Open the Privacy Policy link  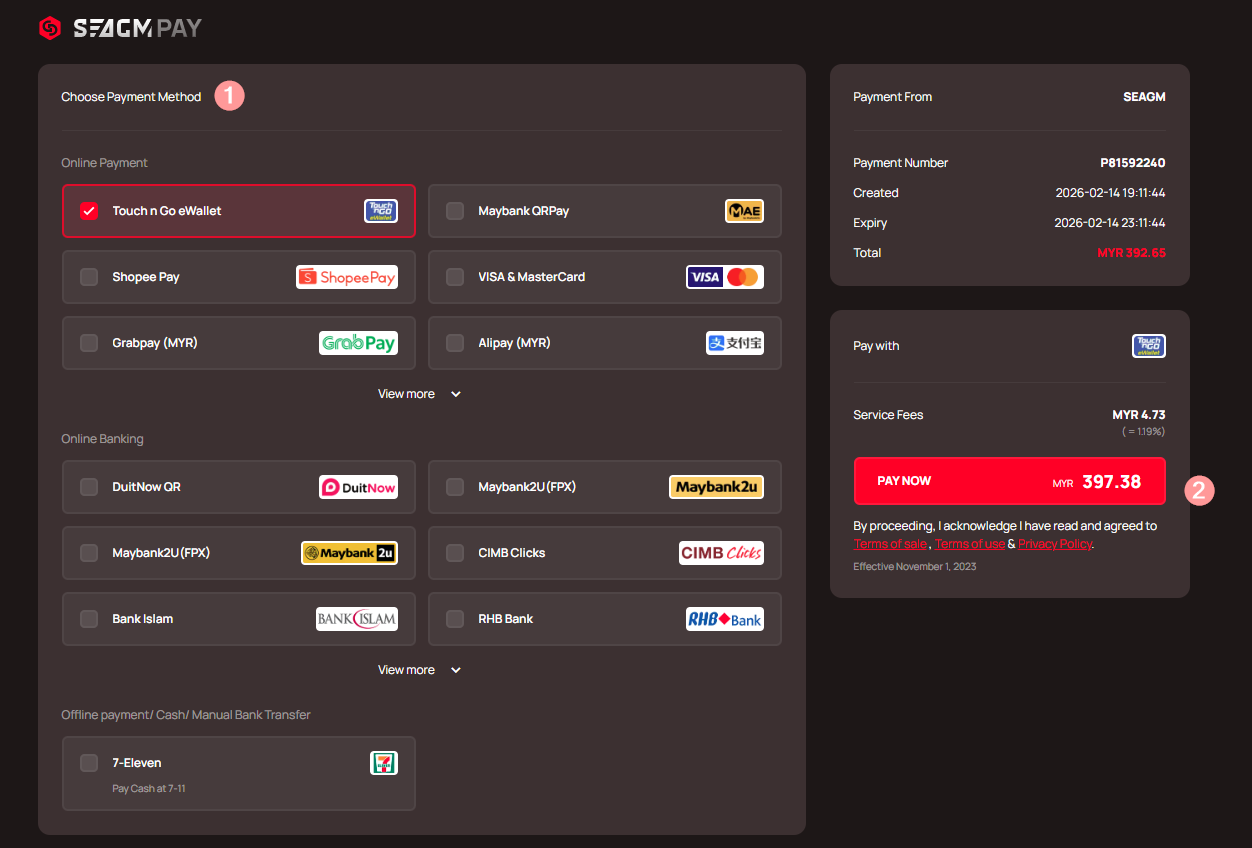[x=1054, y=544]
